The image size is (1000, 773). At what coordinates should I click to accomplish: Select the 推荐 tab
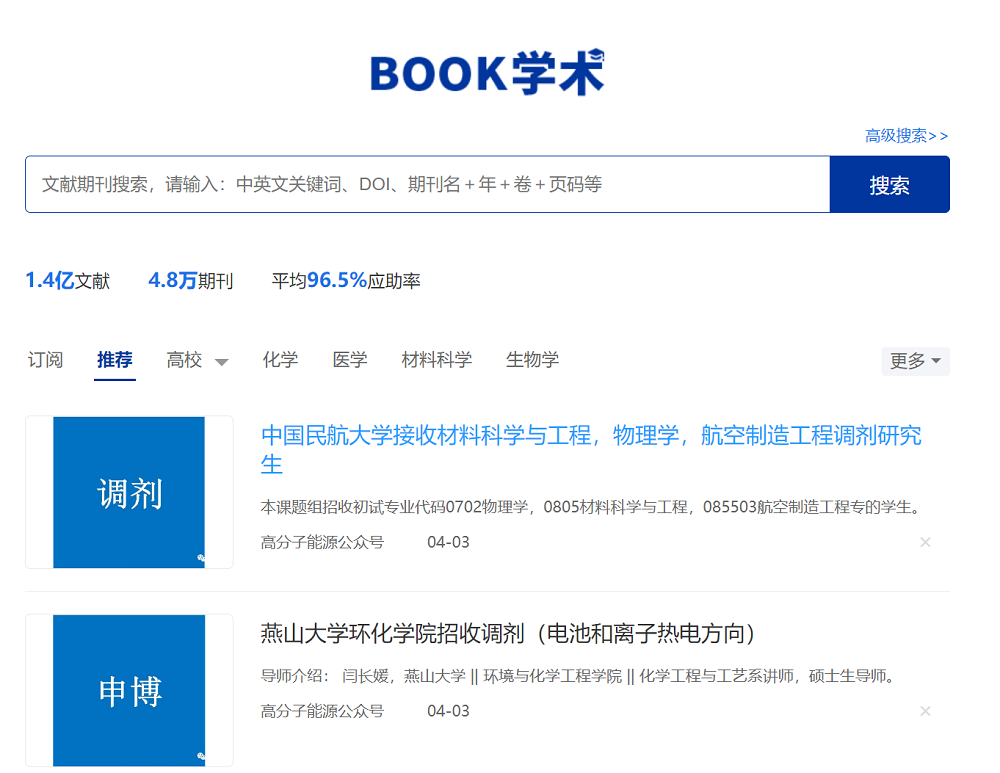coord(113,360)
